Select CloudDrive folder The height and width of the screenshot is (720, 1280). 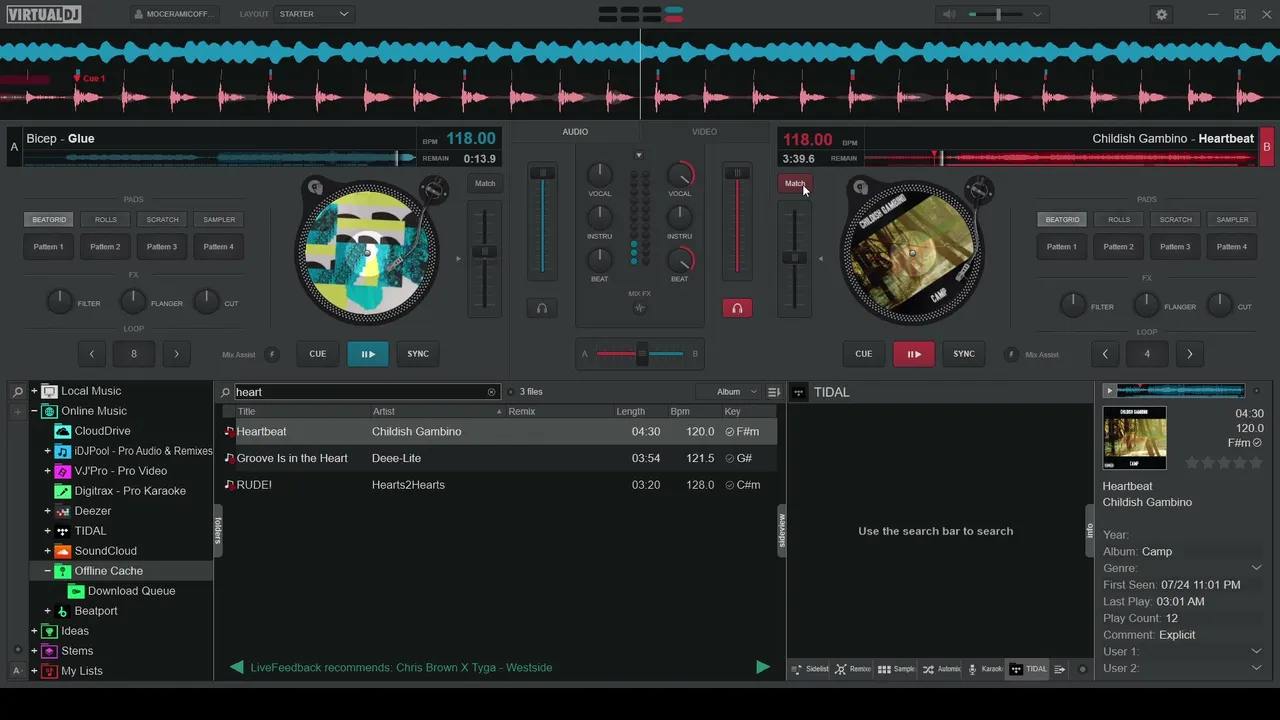pyautogui.click(x=102, y=431)
